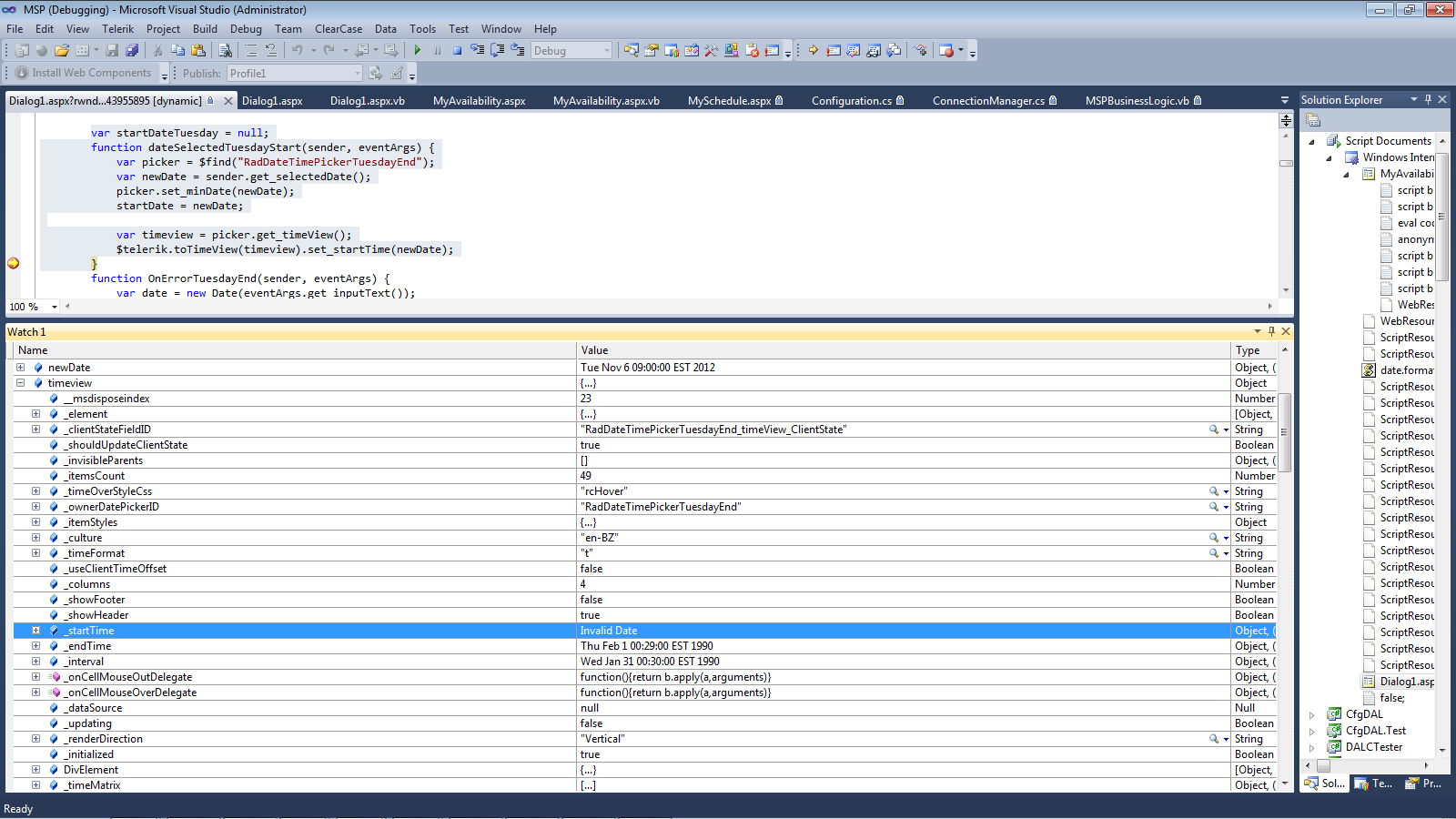1456x819 pixels.
Task: Collapse the timeview watch variable
Action: tap(20, 383)
